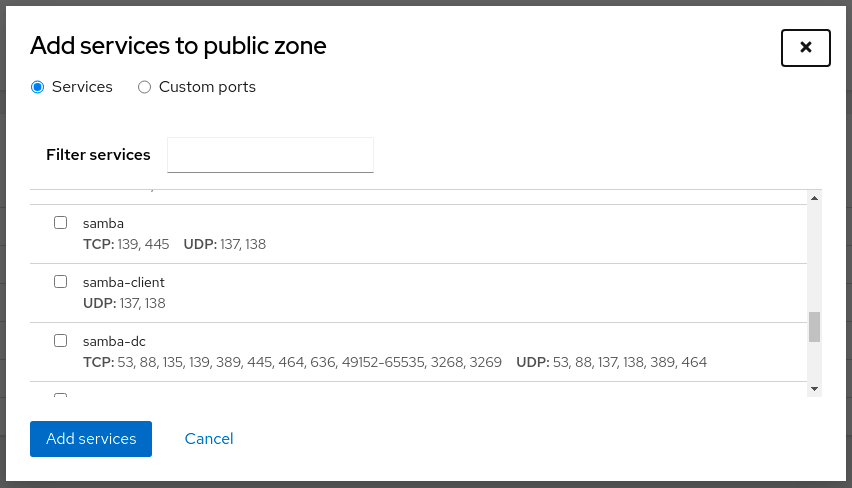Click the dialog title text
The height and width of the screenshot is (488, 852).
click(x=178, y=45)
